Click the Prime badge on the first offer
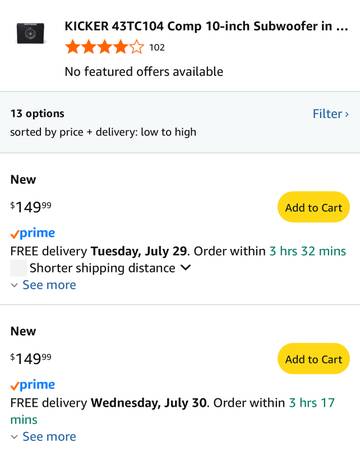The height and width of the screenshot is (450, 360). click(x=33, y=233)
